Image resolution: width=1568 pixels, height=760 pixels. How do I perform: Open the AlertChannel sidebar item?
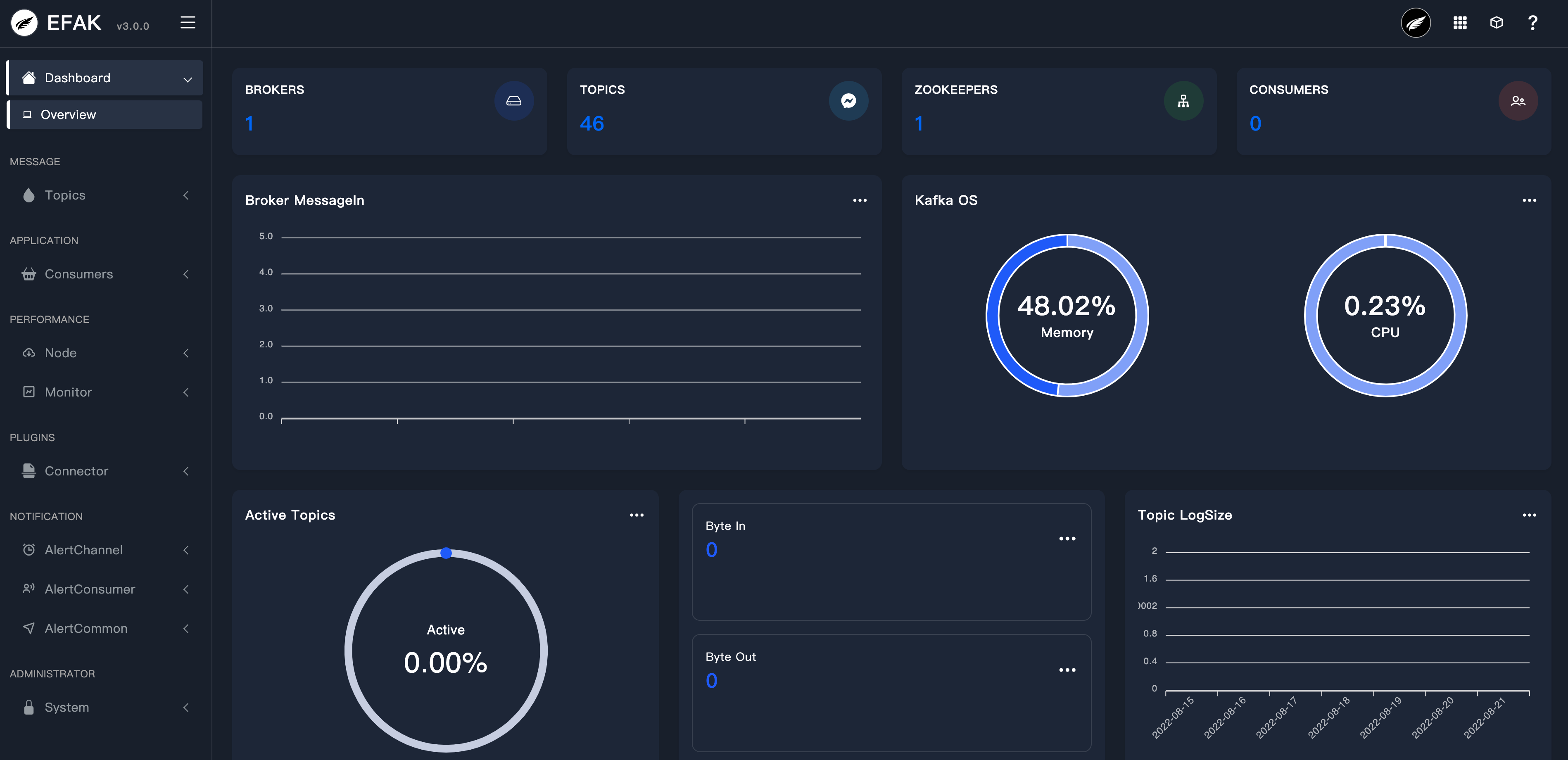tap(104, 550)
